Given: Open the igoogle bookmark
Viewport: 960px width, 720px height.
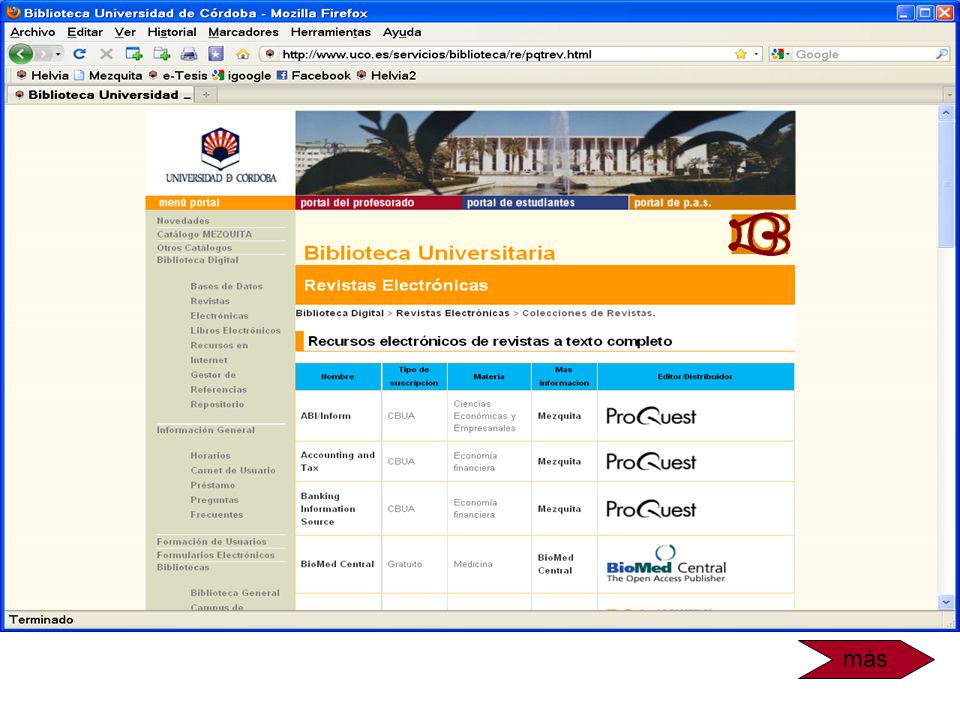Looking at the screenshot, I should (242, 75).
